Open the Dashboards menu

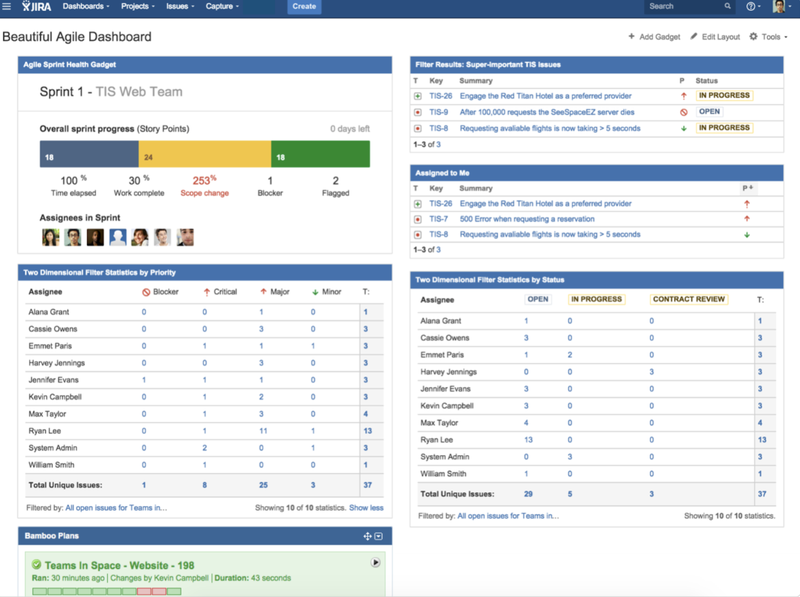86,6
